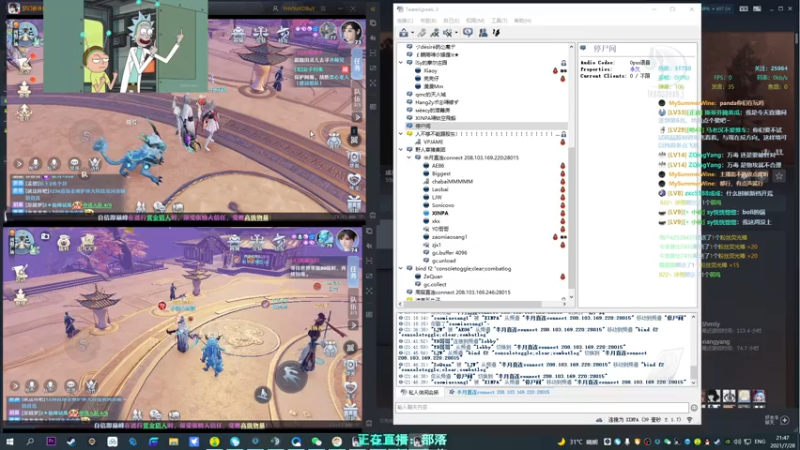Screen dimensions: 800x450
Task: Select user AE86 in channel tree
Action: pyautogui.click(x=438, y=166)
